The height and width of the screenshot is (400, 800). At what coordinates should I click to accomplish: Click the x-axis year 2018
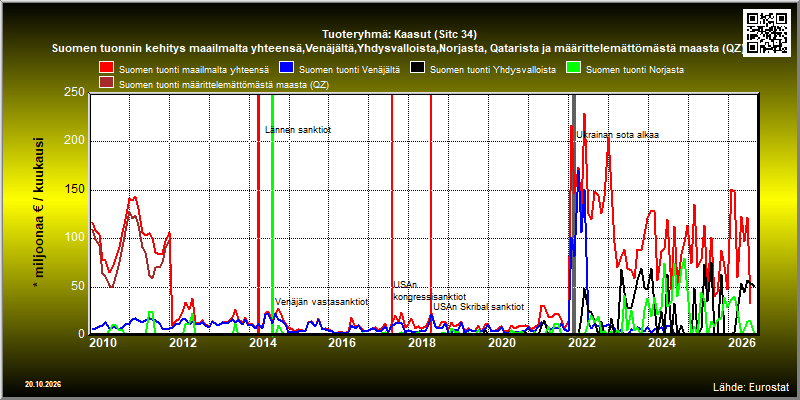click(x=422, y=342)
